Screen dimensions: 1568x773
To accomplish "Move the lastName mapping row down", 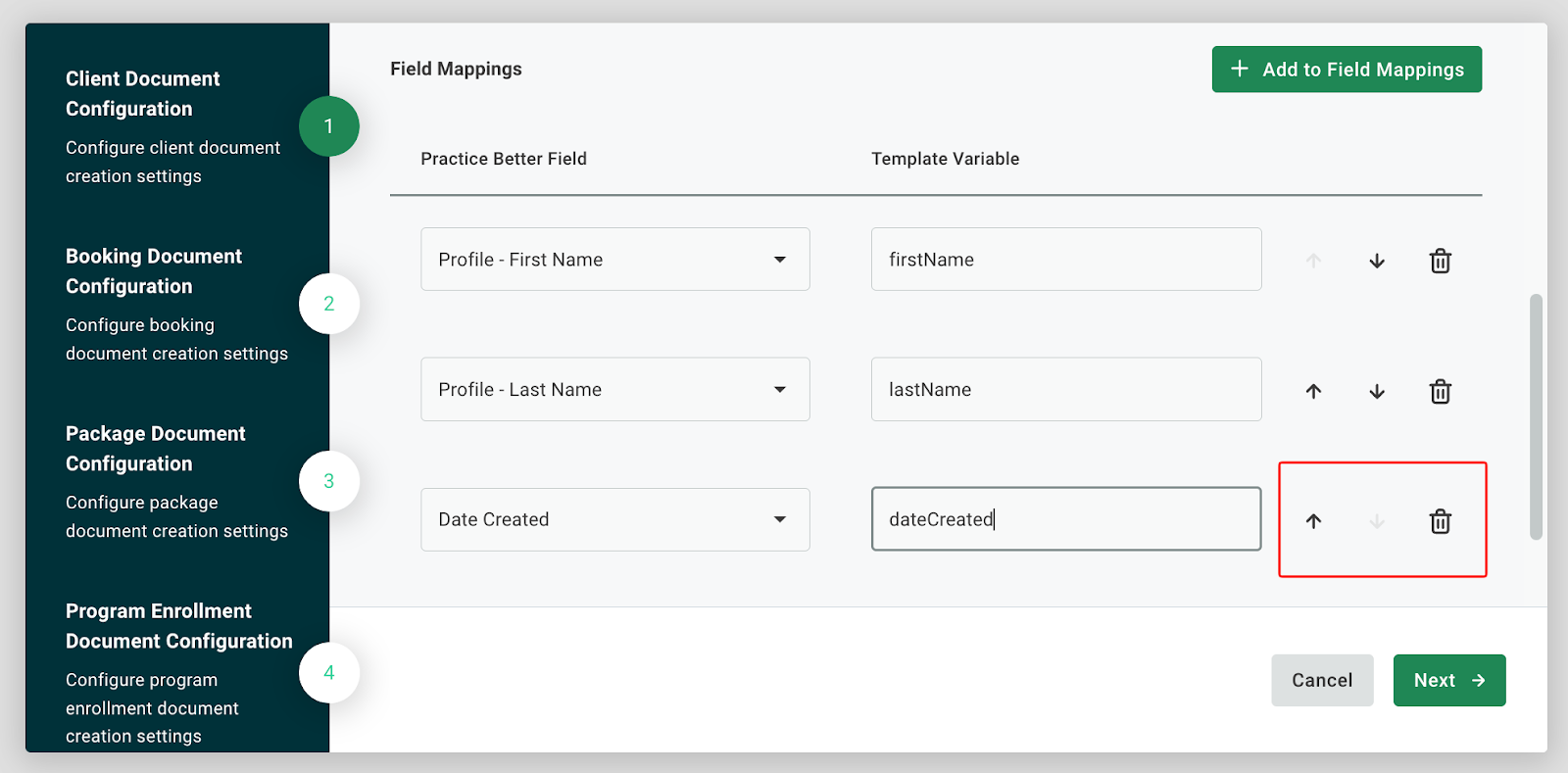I will (x=1377, y=391).
